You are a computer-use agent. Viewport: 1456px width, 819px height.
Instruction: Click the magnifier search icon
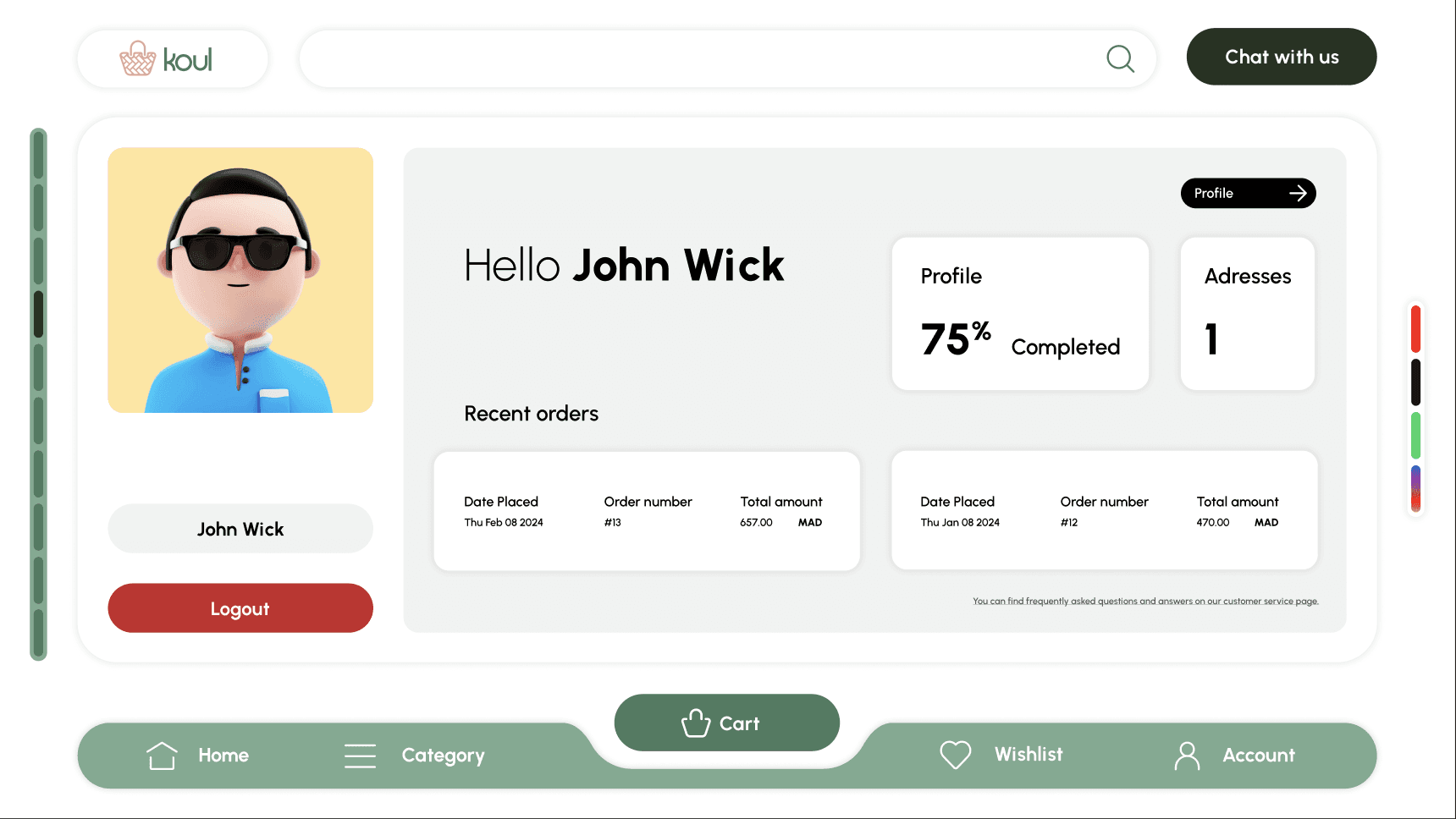pyautogui.click(x=1121, y=58)
